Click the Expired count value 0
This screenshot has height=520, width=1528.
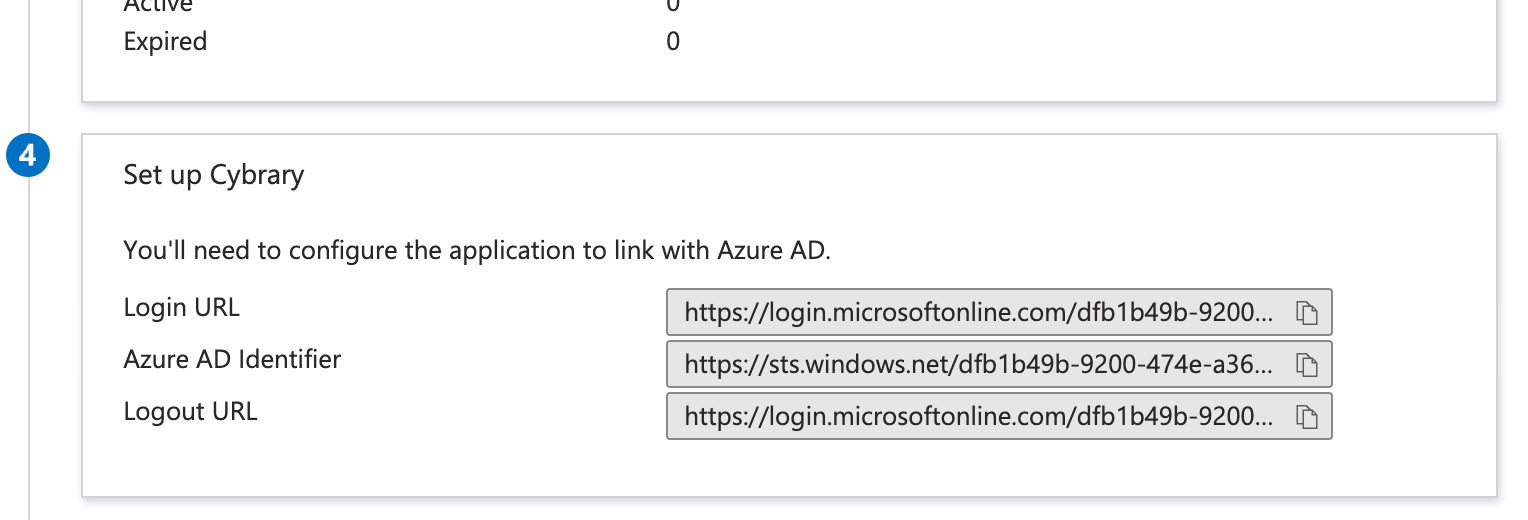673,42
